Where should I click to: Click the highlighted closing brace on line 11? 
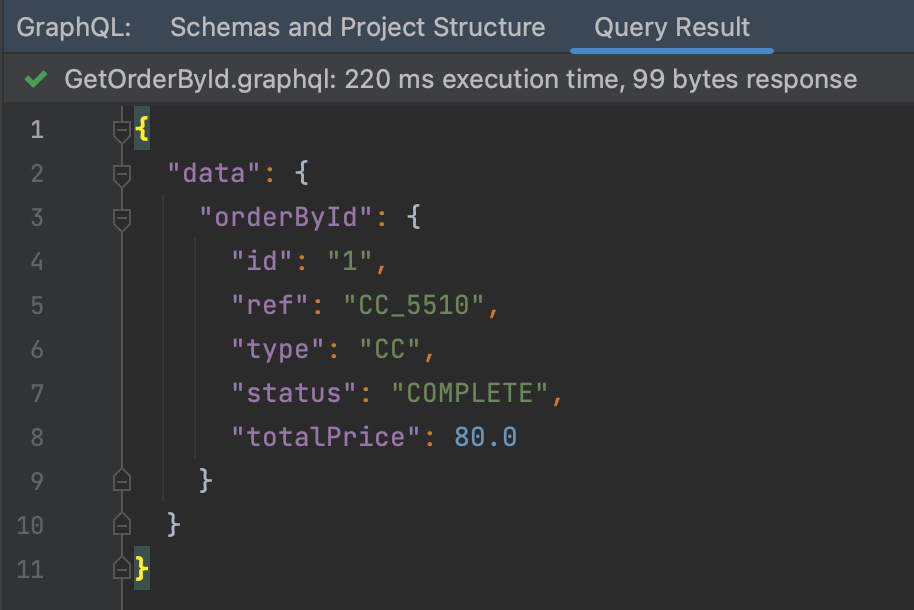tap(142, 569)
